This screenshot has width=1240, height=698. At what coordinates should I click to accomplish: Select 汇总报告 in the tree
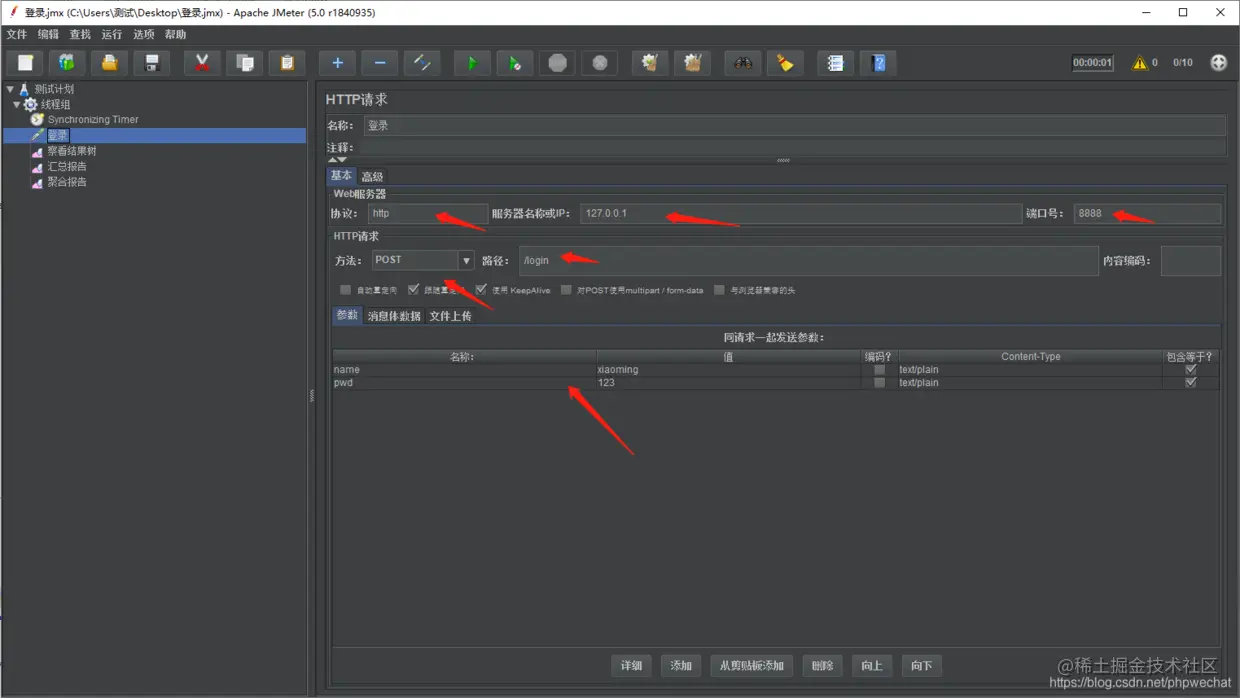click(67, 167)
